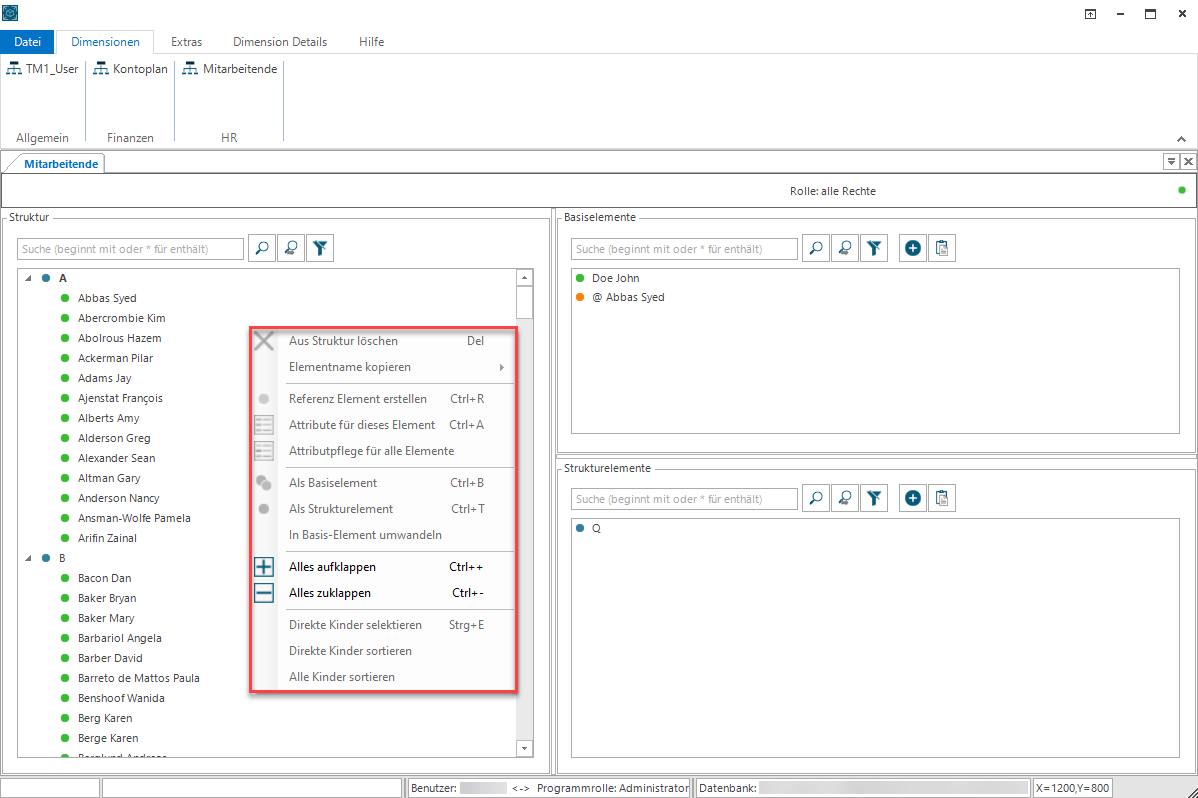
Task: Select the Mitarbeitende document tab
Action: tap(61, 164)
